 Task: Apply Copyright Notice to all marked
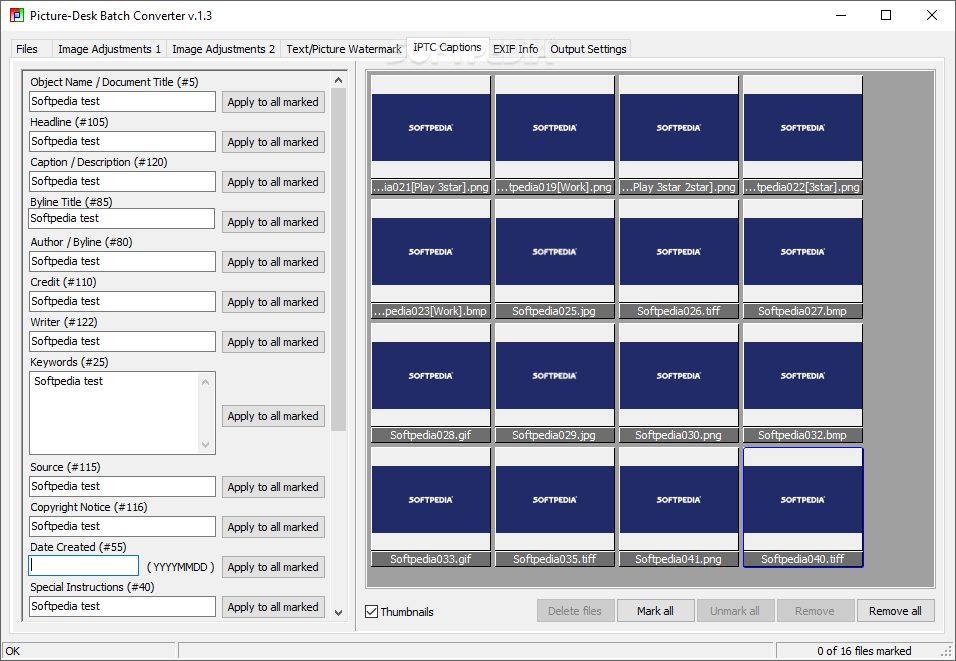273,527
